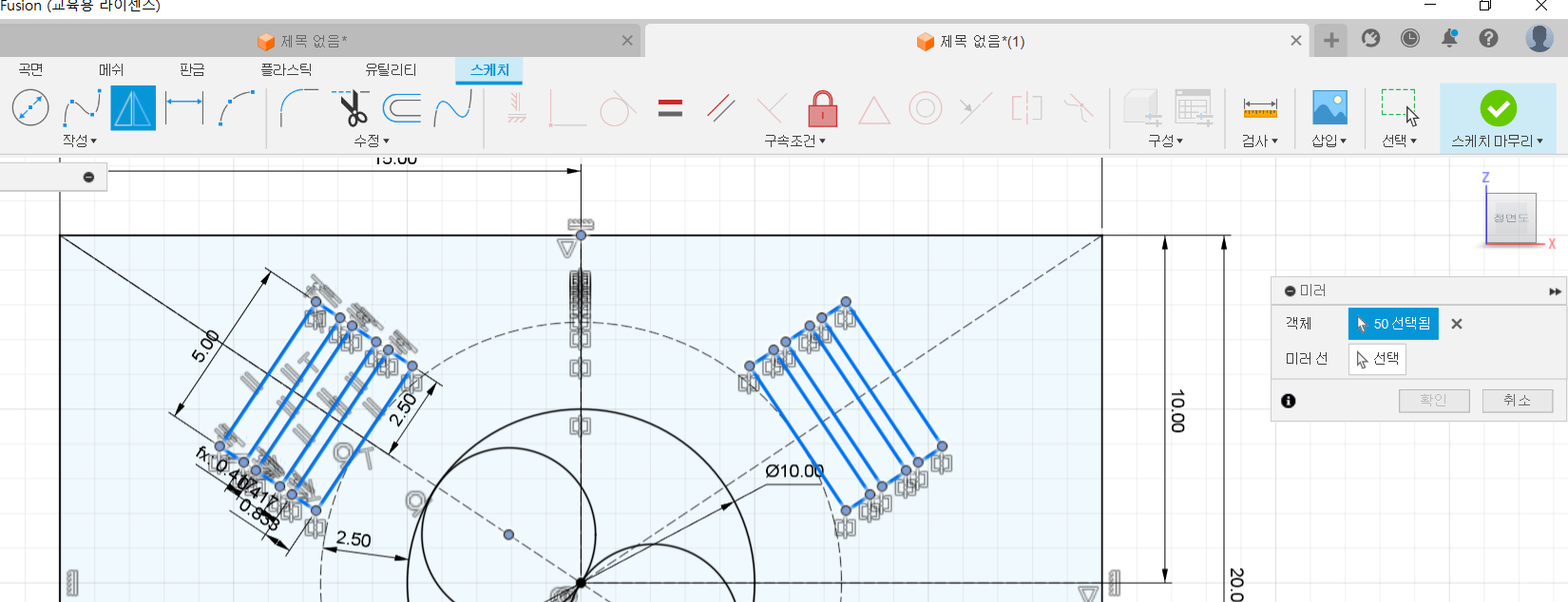Switch to the 판금 (Sheet Metal) tab

pyautogui.click(x=192, y=70)
